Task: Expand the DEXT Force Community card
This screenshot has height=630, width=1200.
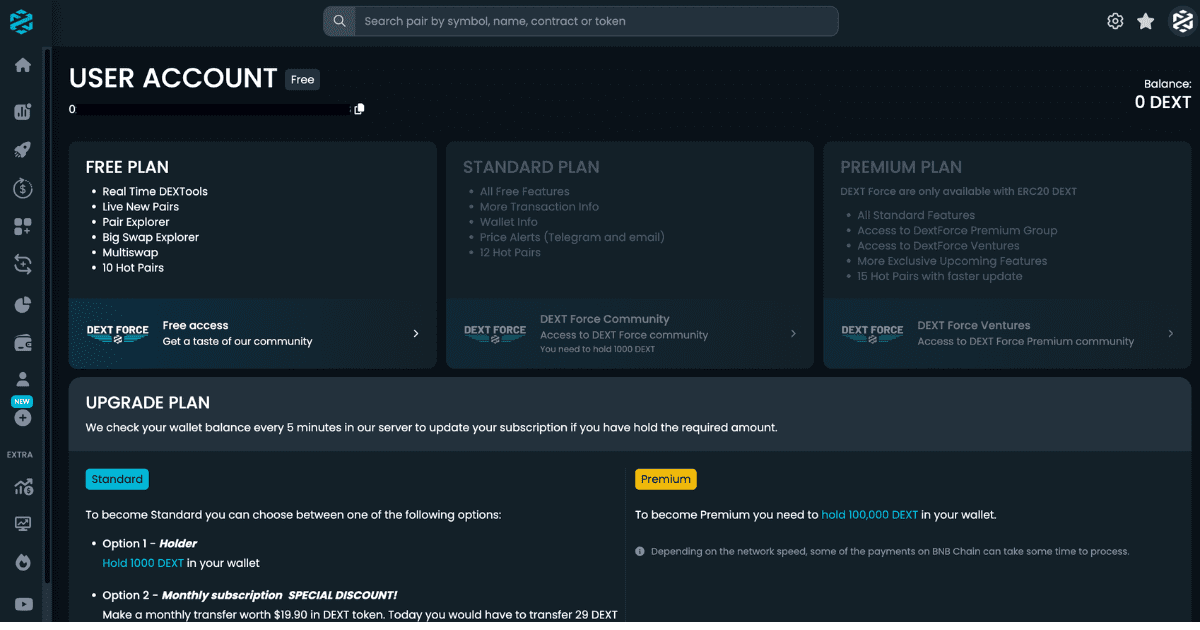Action: [x=629, y=333]
